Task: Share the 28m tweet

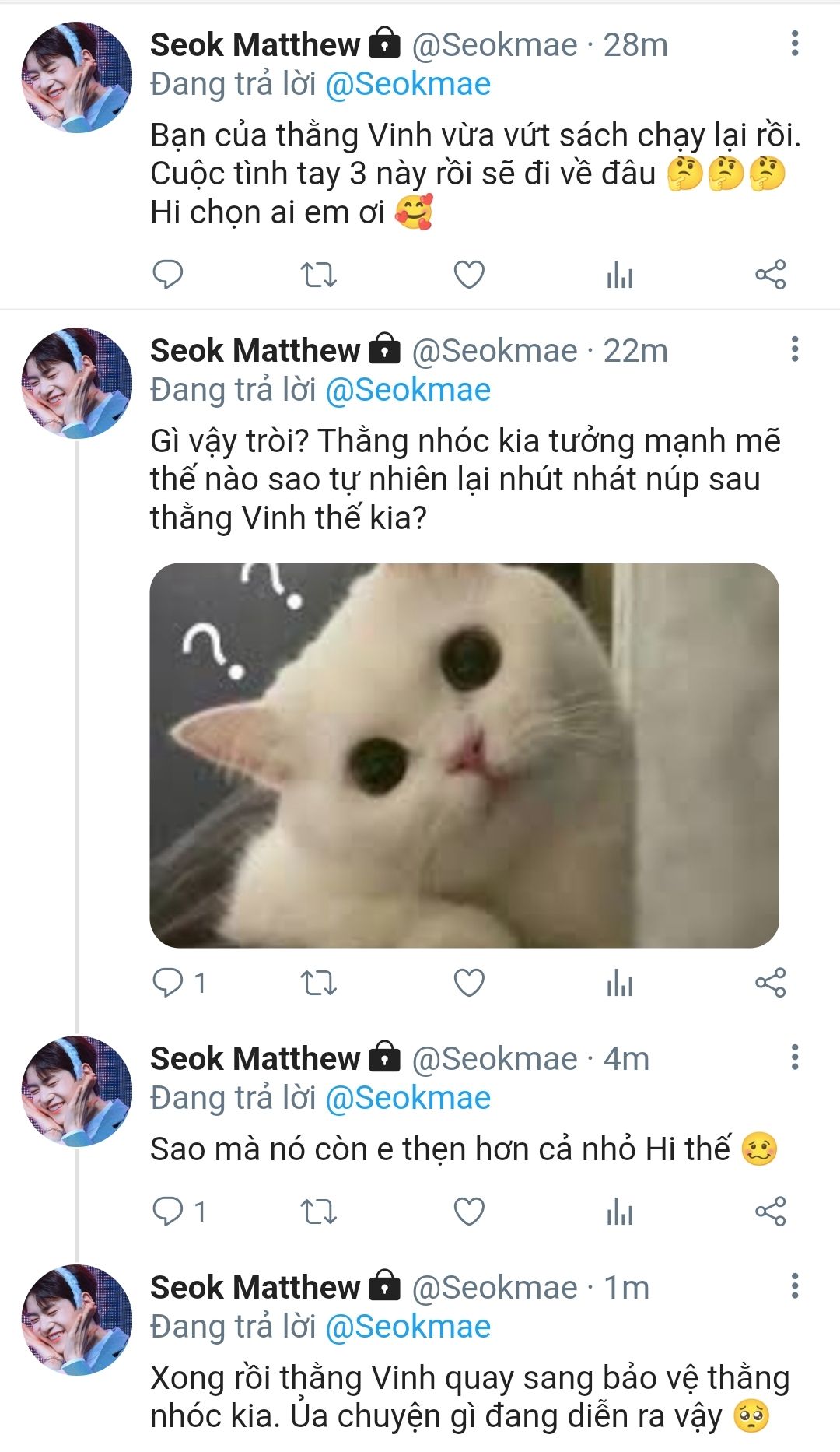Action: [771, 275]
